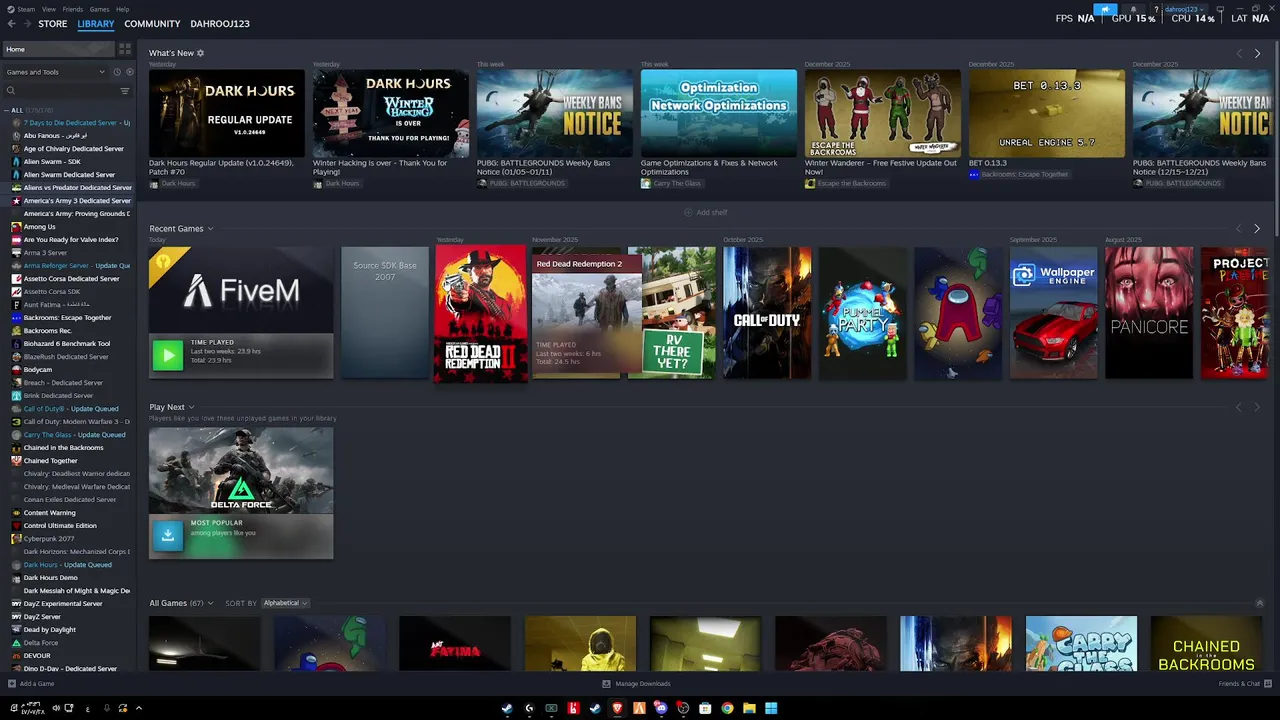Open Brave browser in taskbar
The image size is (1280, 720).
point(617,708)
